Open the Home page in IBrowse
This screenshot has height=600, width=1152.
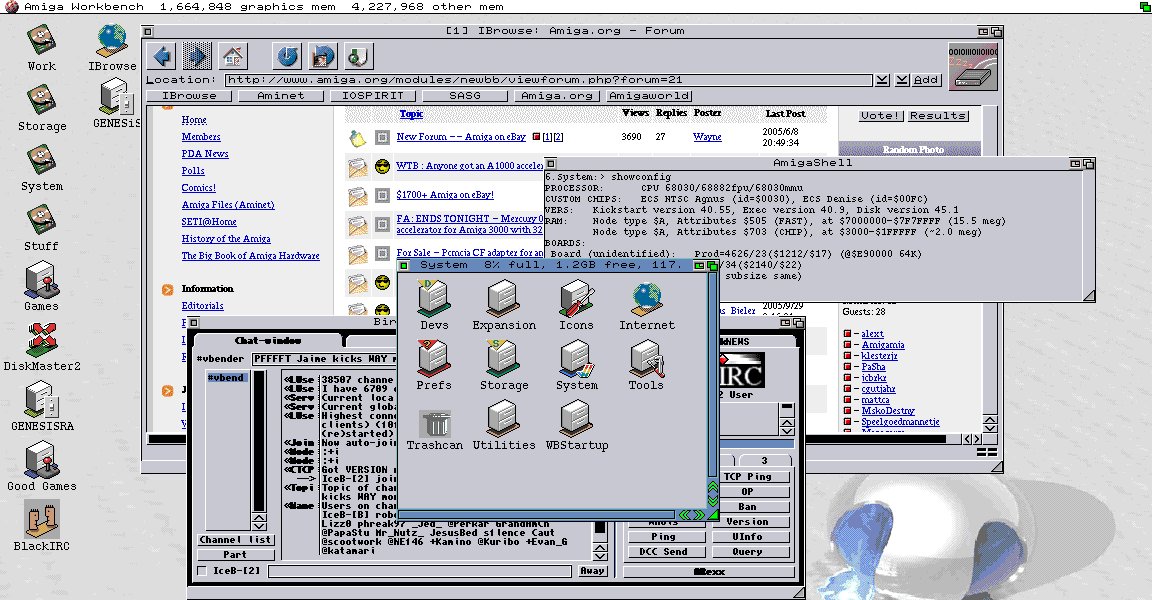pos(232,57)
